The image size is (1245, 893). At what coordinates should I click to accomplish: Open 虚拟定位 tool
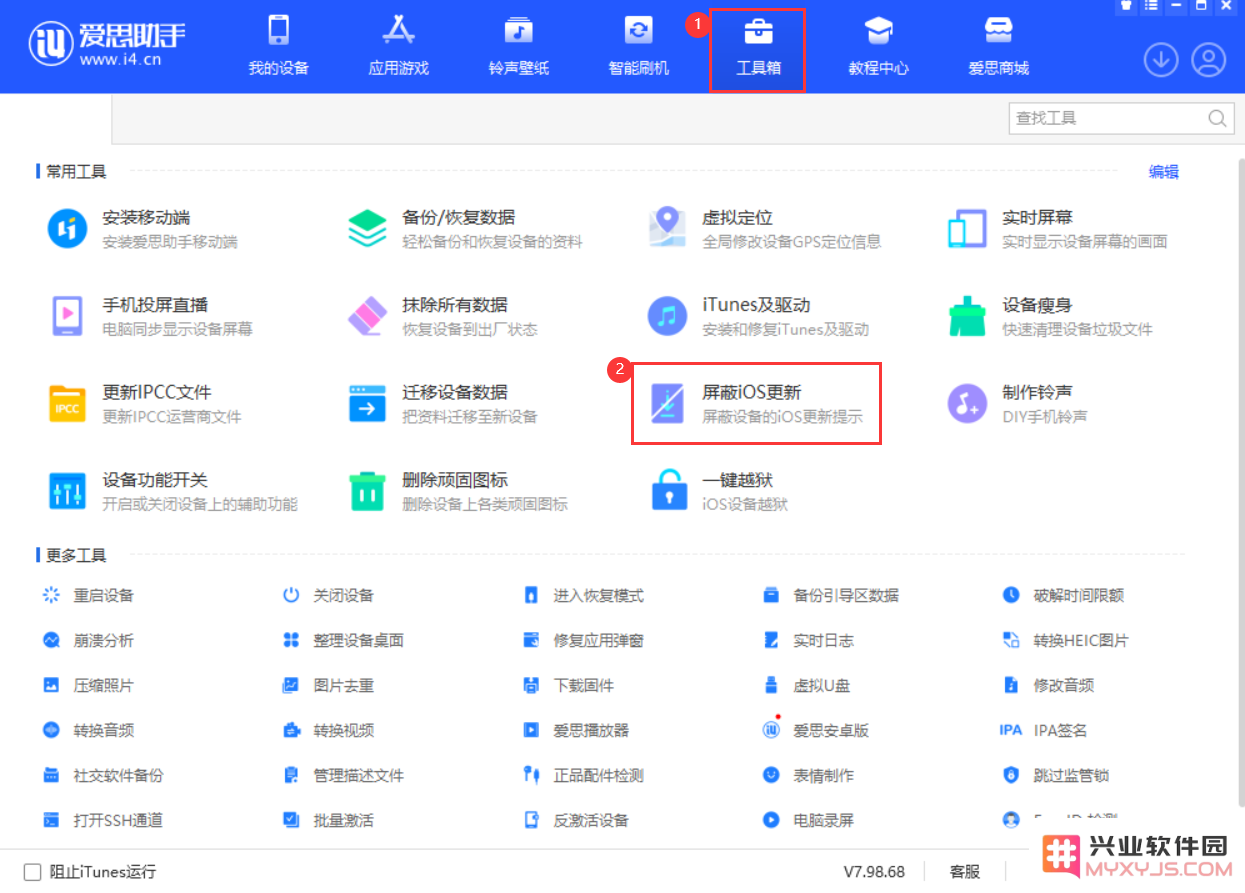pos(765,229)
